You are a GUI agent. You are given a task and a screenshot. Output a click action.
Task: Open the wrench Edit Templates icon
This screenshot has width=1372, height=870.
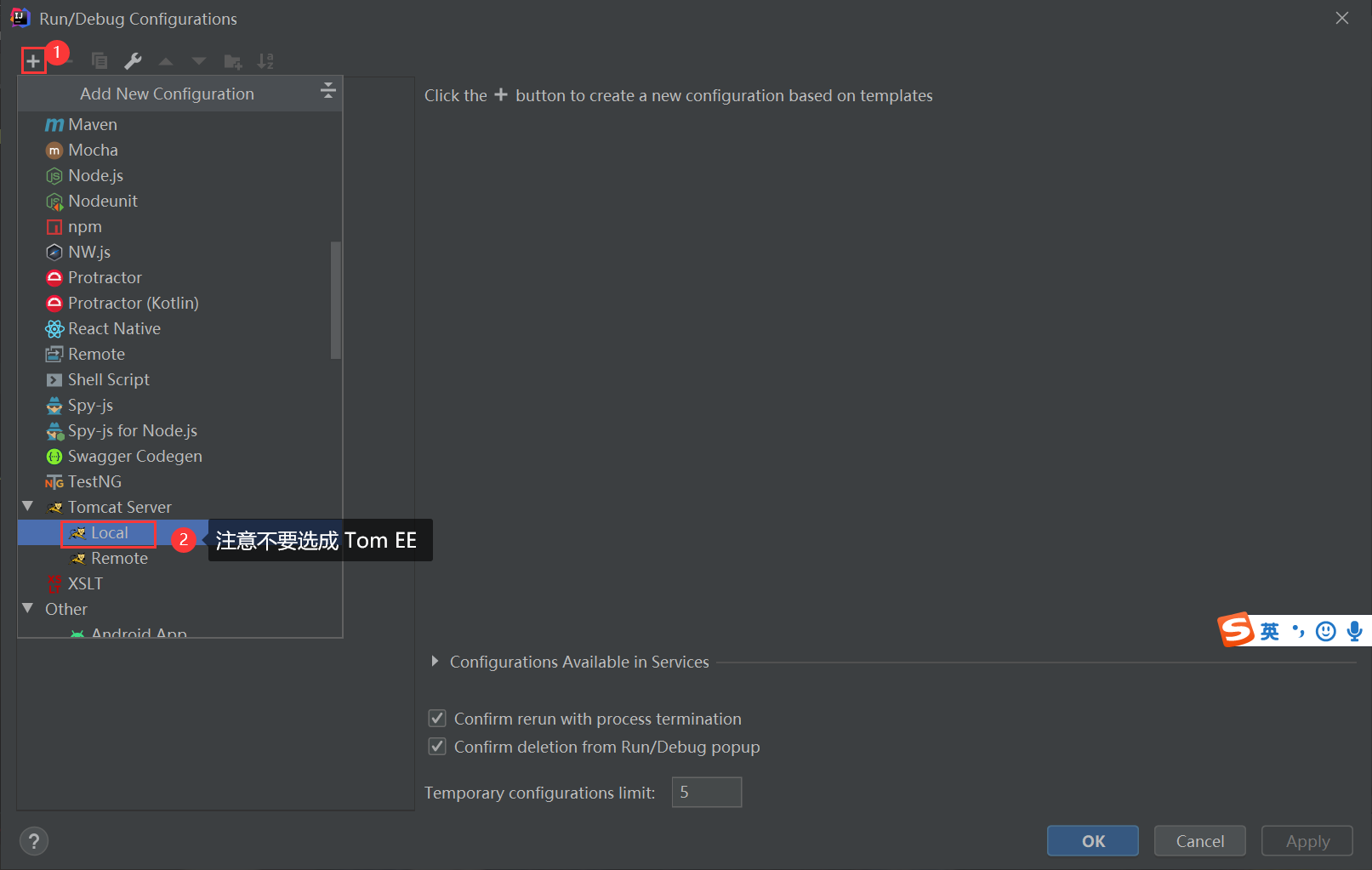click(133, 61)
